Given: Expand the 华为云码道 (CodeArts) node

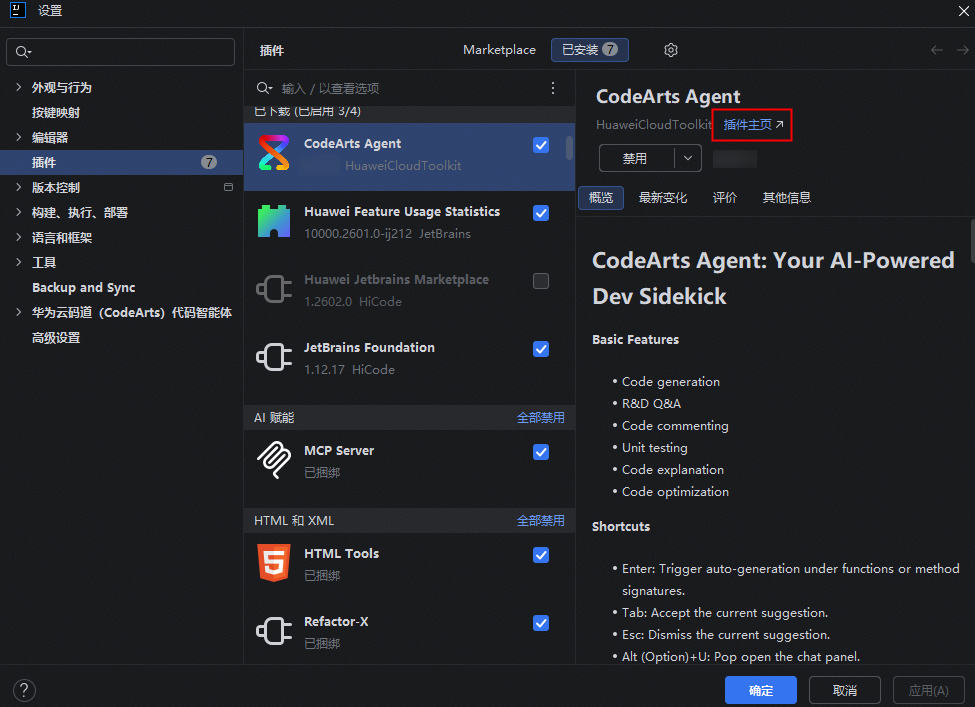Looking at the screenshot, I should [x=18, y=312].
